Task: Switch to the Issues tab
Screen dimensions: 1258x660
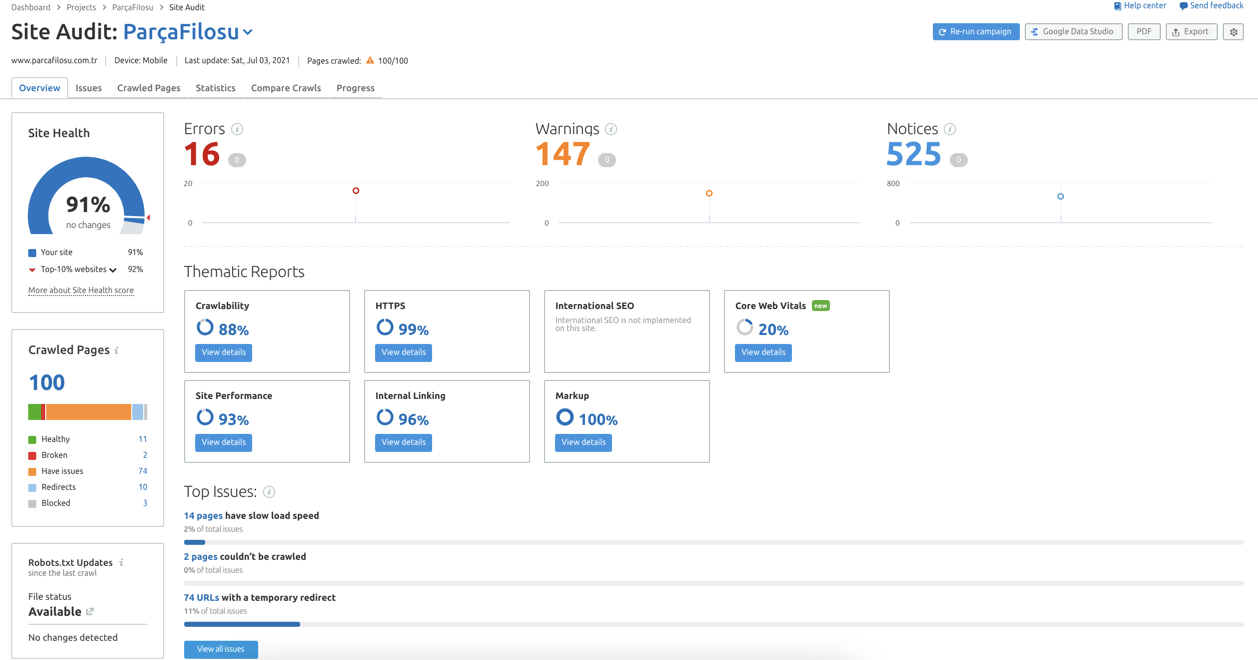Action: click(x=89, y=88)
